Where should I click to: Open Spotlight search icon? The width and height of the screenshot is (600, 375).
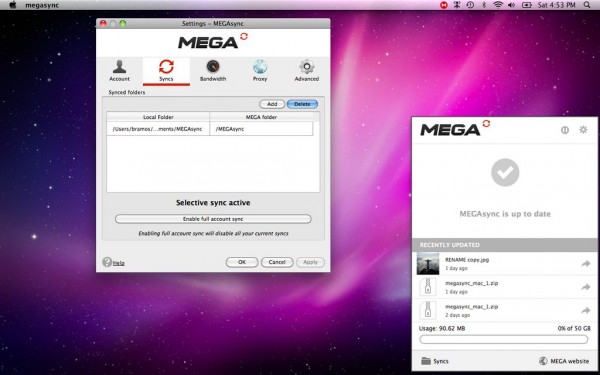point(587,5)
